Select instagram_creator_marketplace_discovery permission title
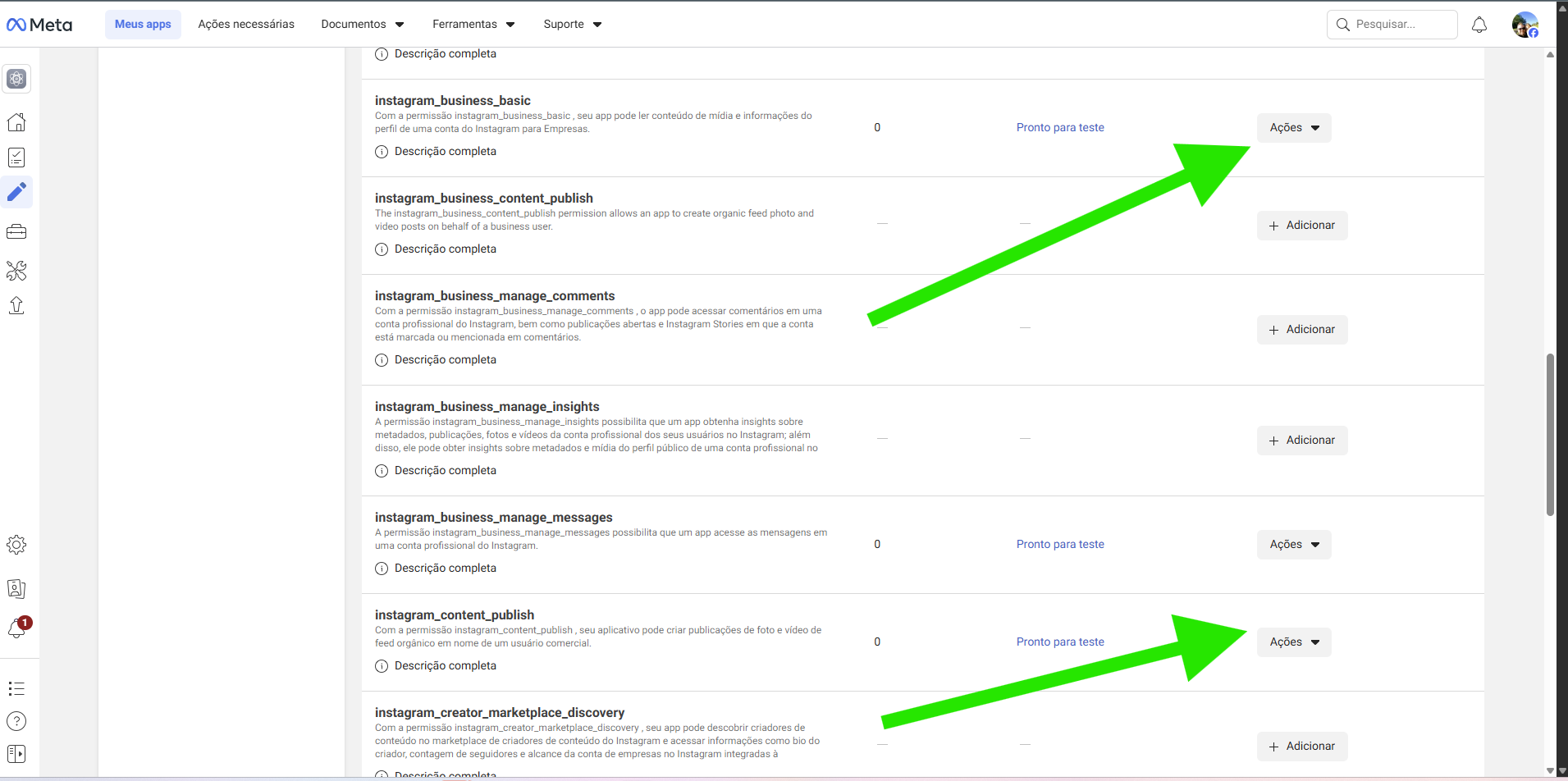Screen dimensions: 1568x781 click(x=500, y=713)
